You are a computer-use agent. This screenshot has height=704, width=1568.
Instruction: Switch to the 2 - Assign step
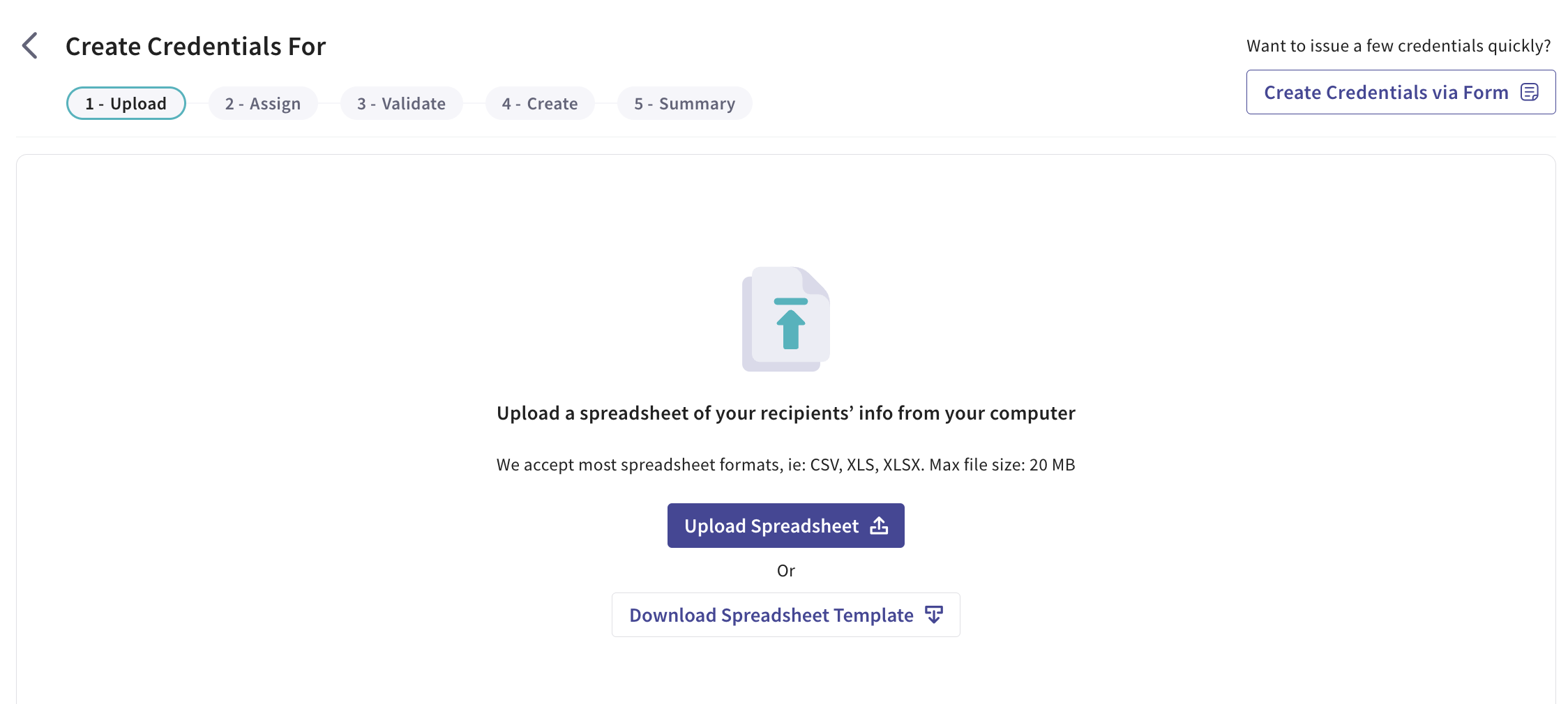tap(263, 102)
